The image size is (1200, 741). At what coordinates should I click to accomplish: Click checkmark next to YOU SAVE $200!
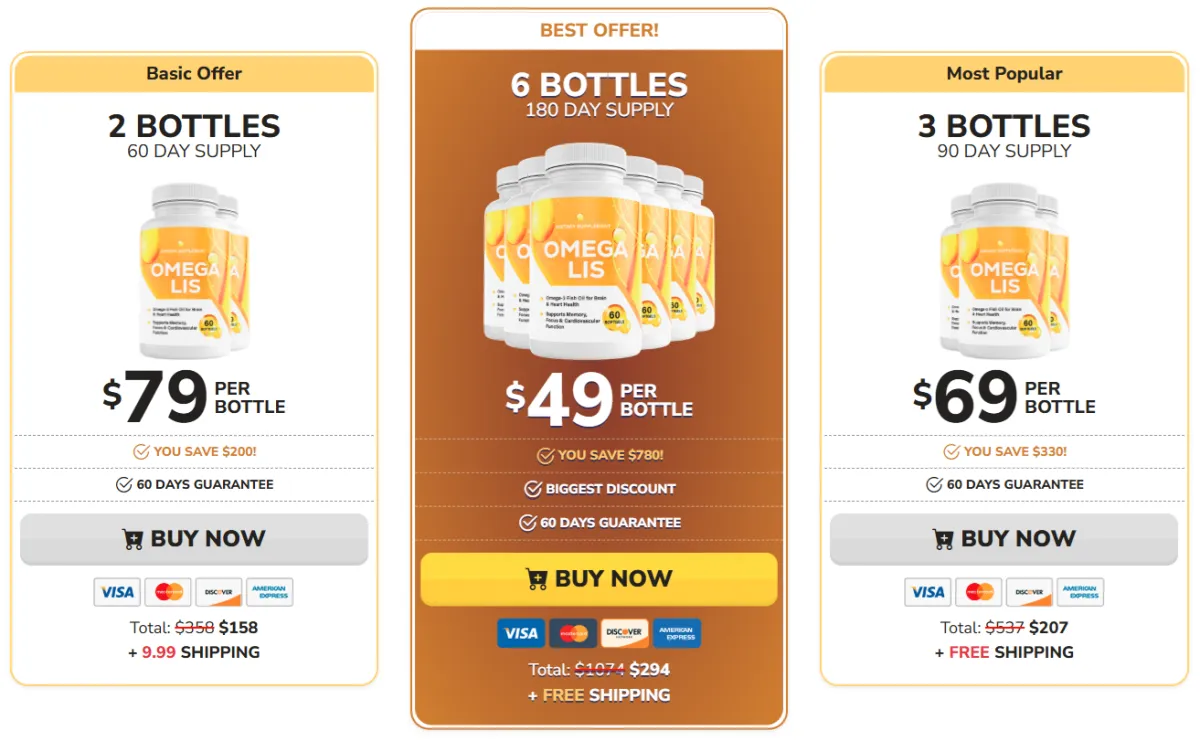point(141,452)
